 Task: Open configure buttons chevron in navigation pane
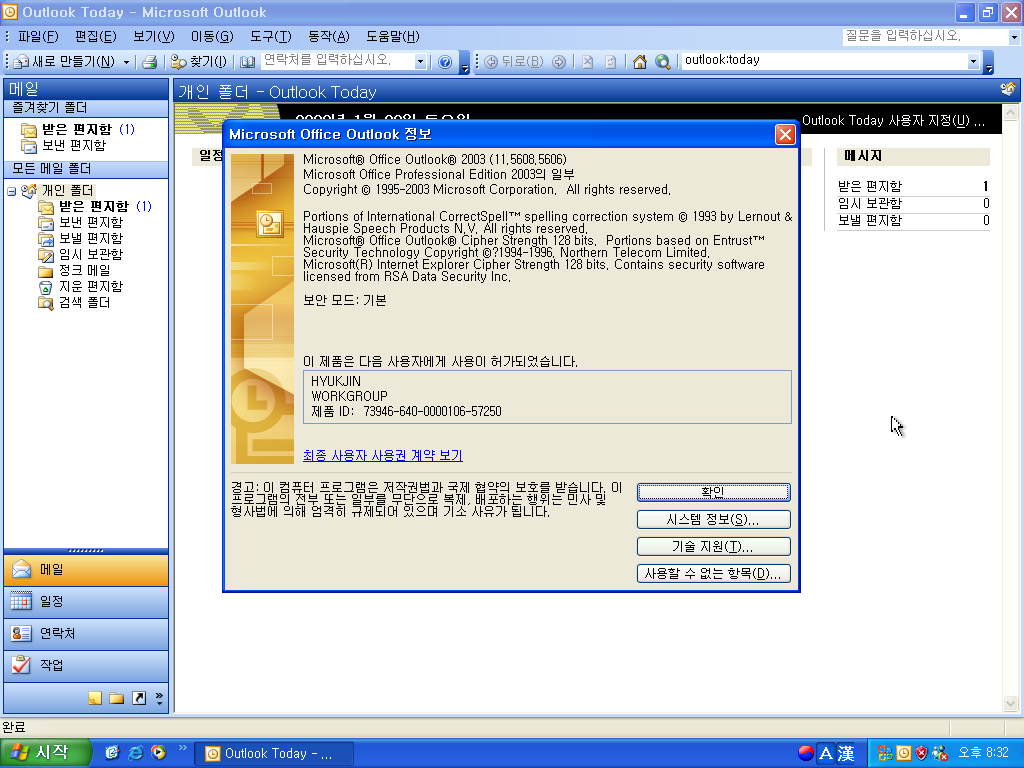click(x=159, y=699)
